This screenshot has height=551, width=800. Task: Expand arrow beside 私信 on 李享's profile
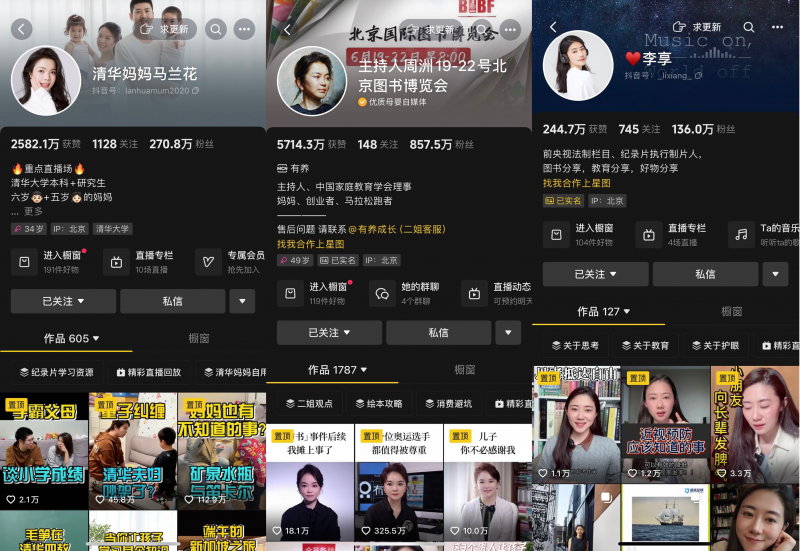pos(780,274)
